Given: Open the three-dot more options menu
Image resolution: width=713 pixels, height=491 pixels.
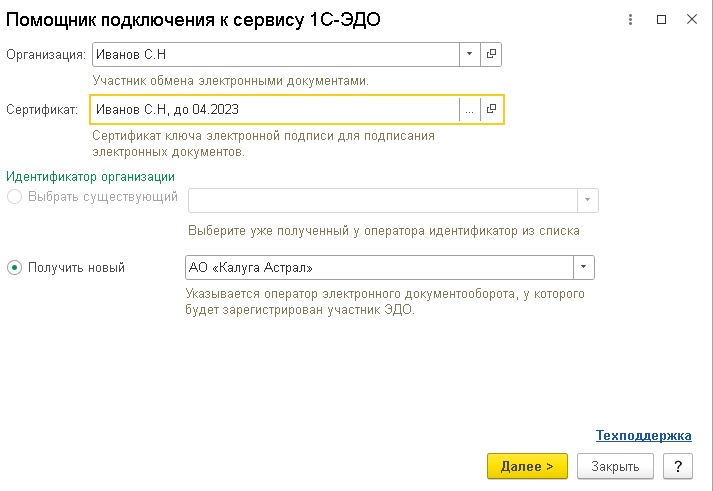Looking at the screenshot, I should [630, 20].
